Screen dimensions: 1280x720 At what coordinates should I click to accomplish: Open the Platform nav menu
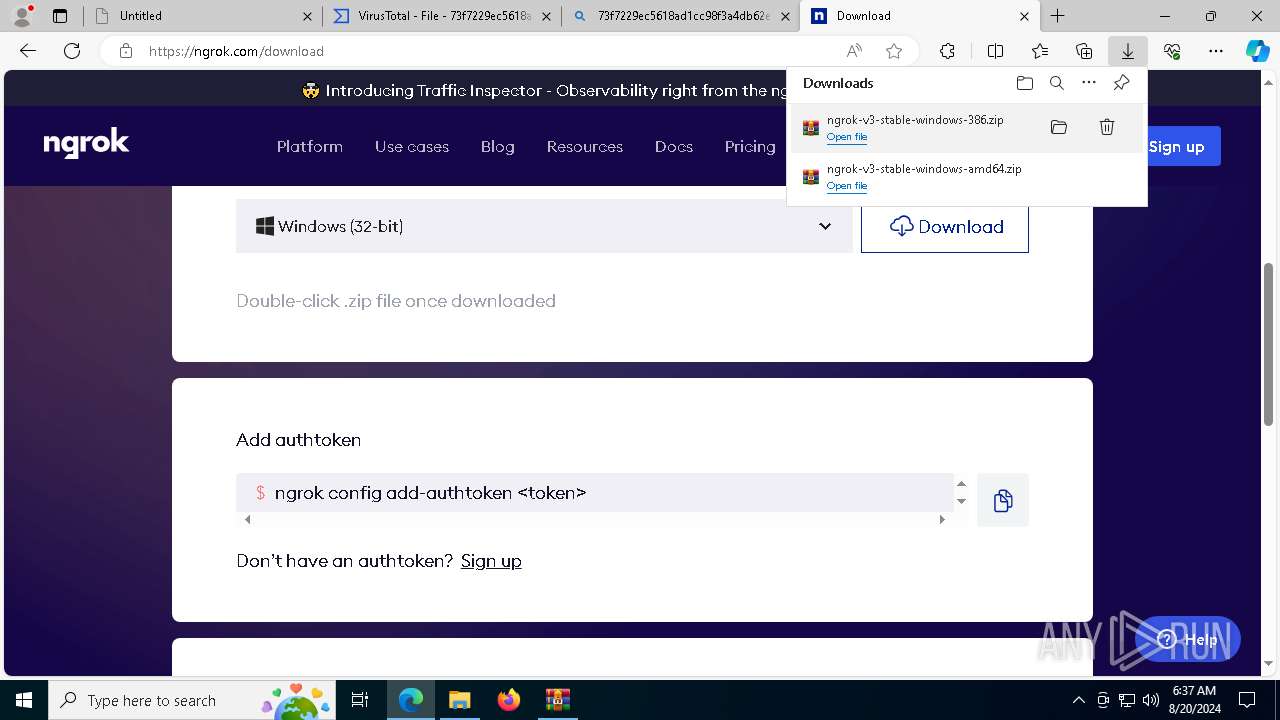(310, 146)
